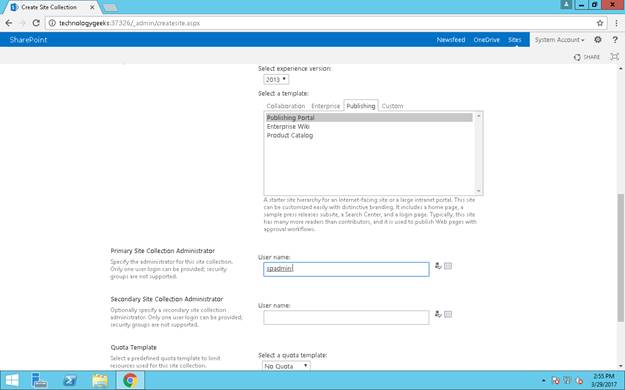
Task: Open the help question mark icon
Action: point(615,39)
